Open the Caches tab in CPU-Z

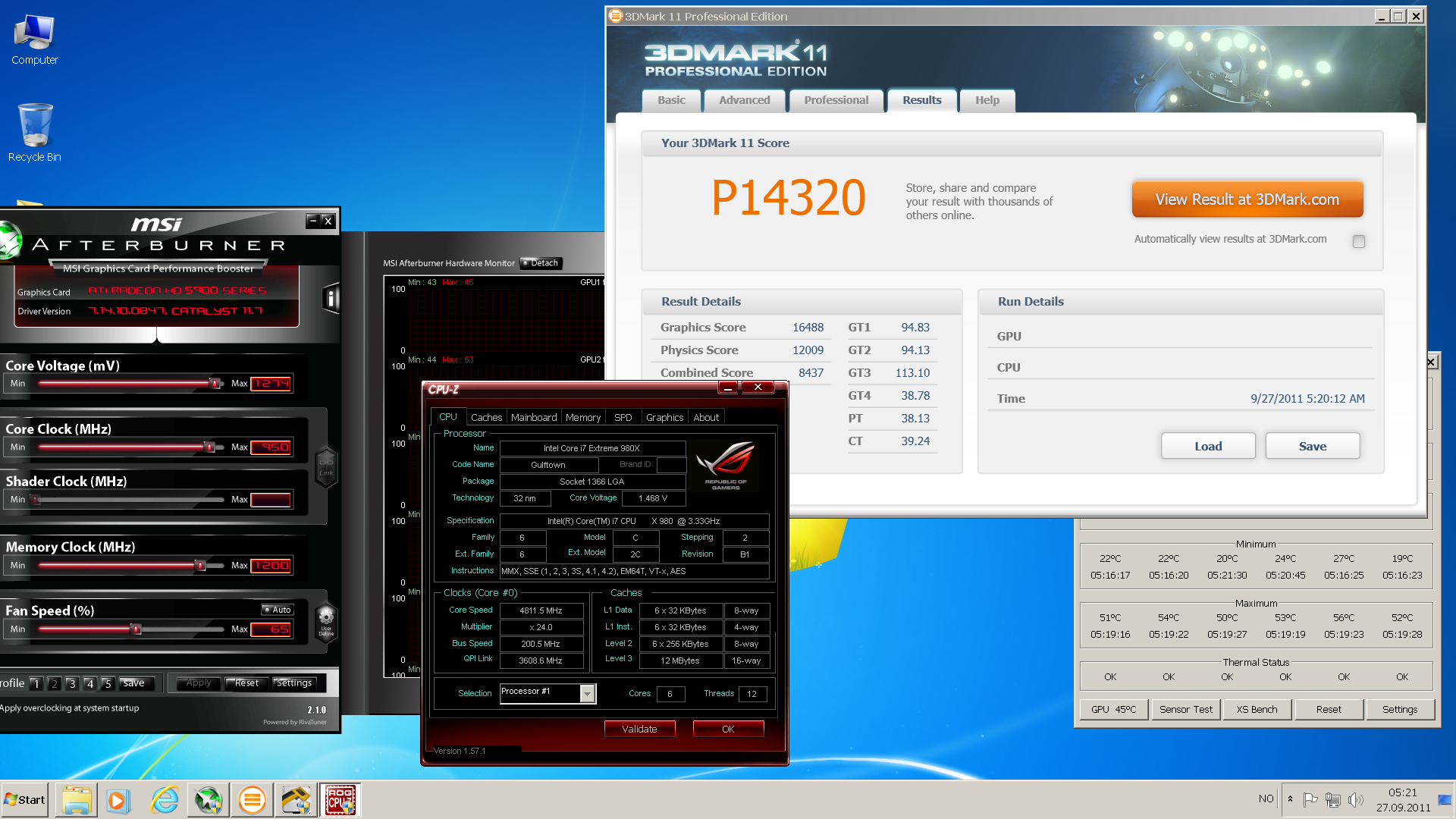pos(486,417)
